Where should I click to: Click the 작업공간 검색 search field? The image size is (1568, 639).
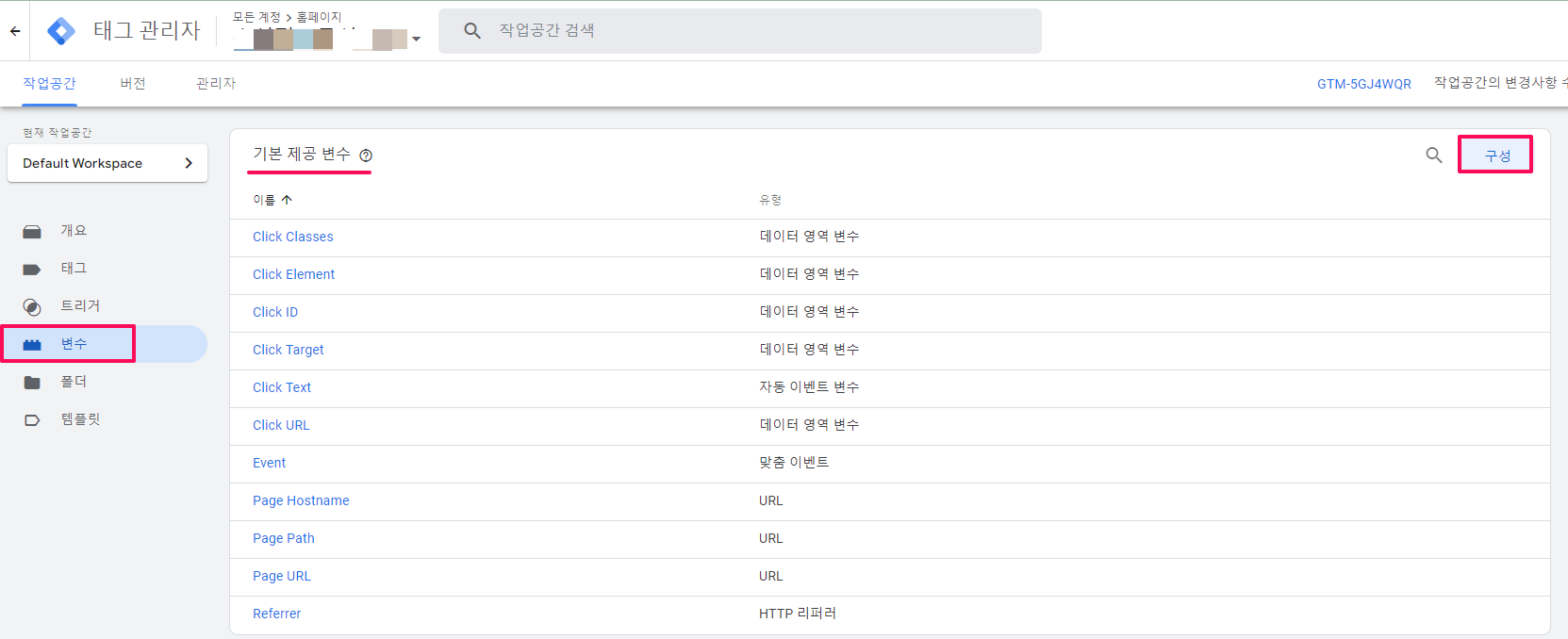[x=740, y=31]
